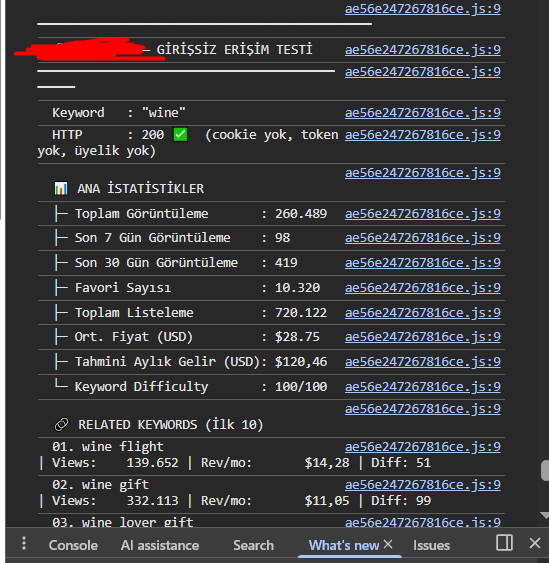Select the wine flight views 139.652
Viewport: 549px width, 563px height.
pos(152,462)
